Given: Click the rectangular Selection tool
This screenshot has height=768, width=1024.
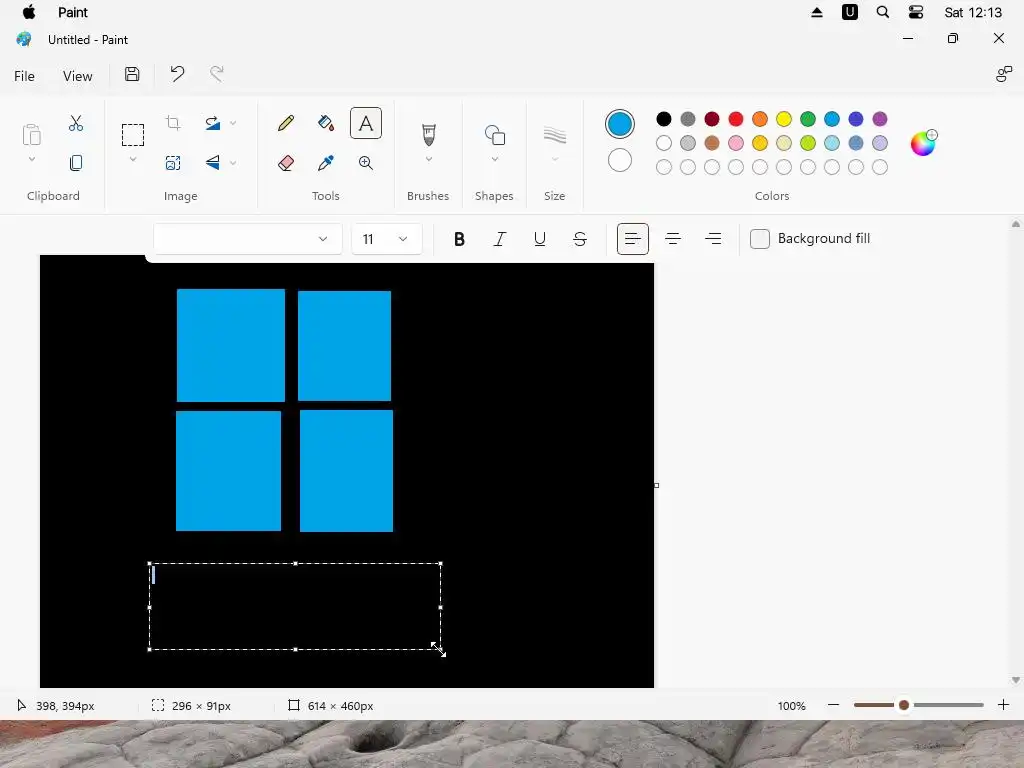Looking at the screenshot, I should point(133,135).
